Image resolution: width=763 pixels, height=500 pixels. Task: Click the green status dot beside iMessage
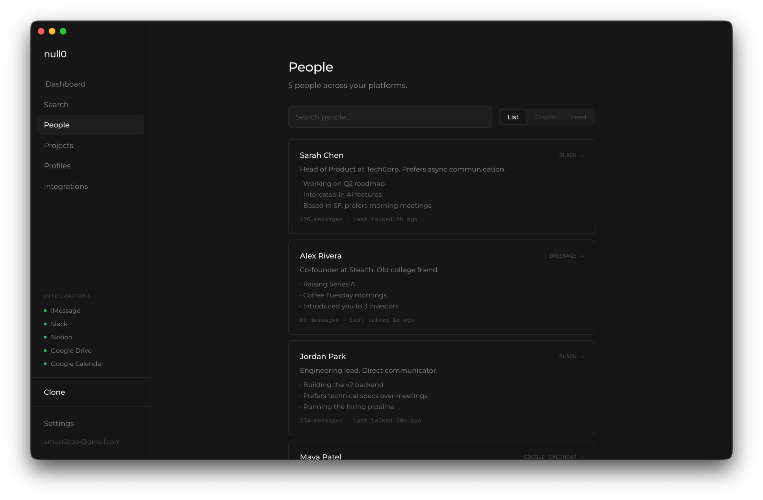tap(45, 310)
